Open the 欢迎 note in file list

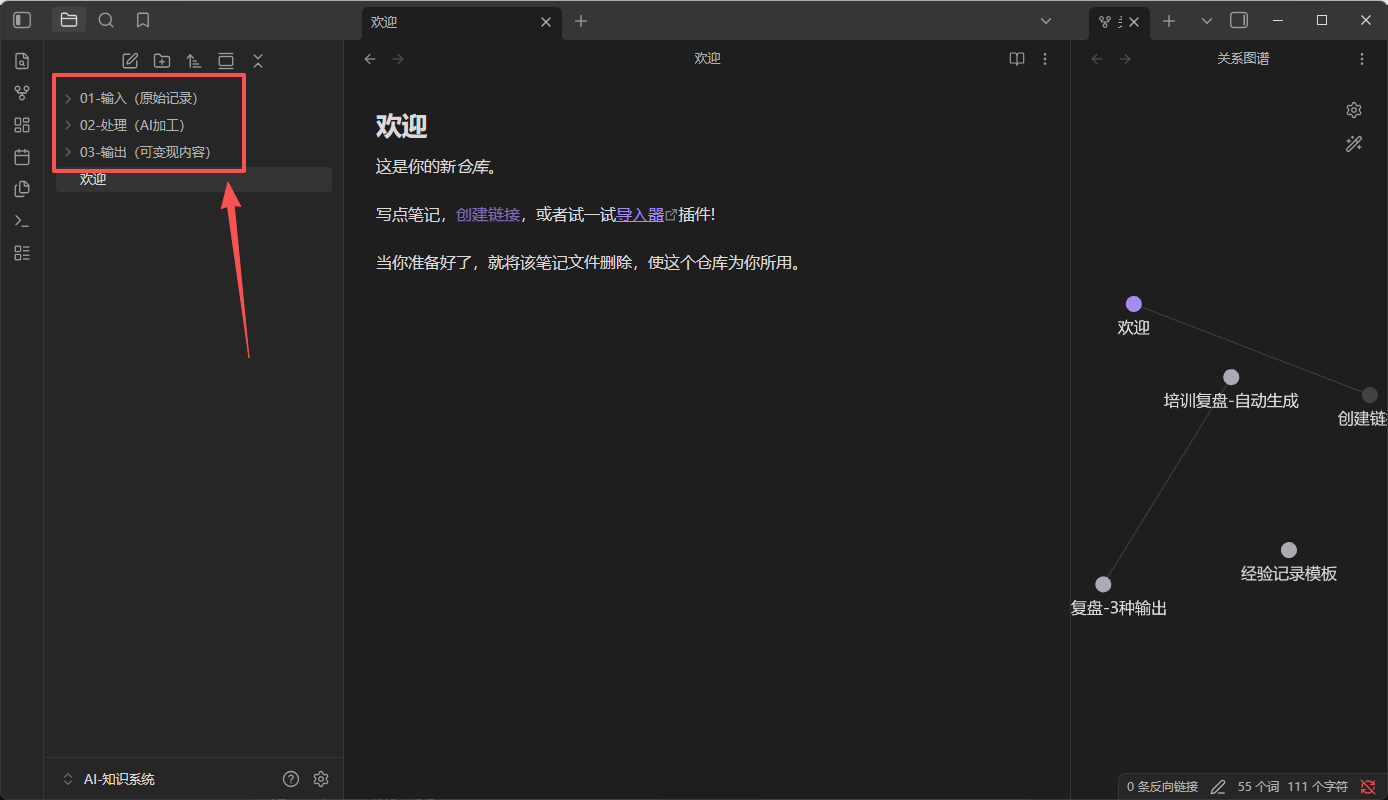[x=194, y=179]
